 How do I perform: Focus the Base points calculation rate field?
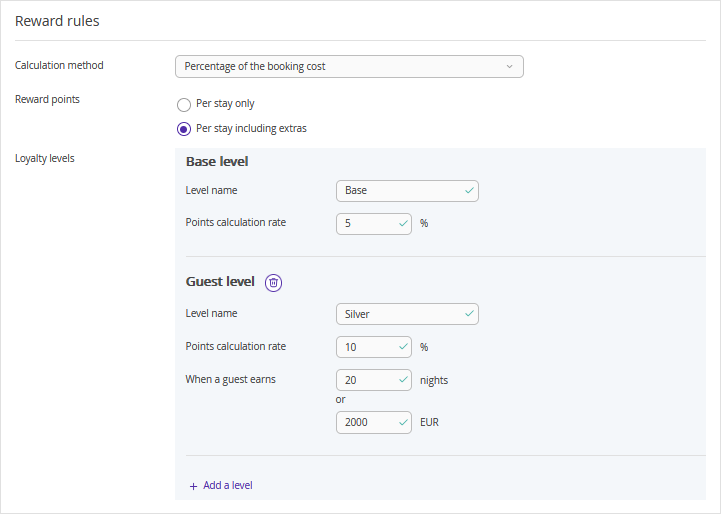tap(373, 224)
